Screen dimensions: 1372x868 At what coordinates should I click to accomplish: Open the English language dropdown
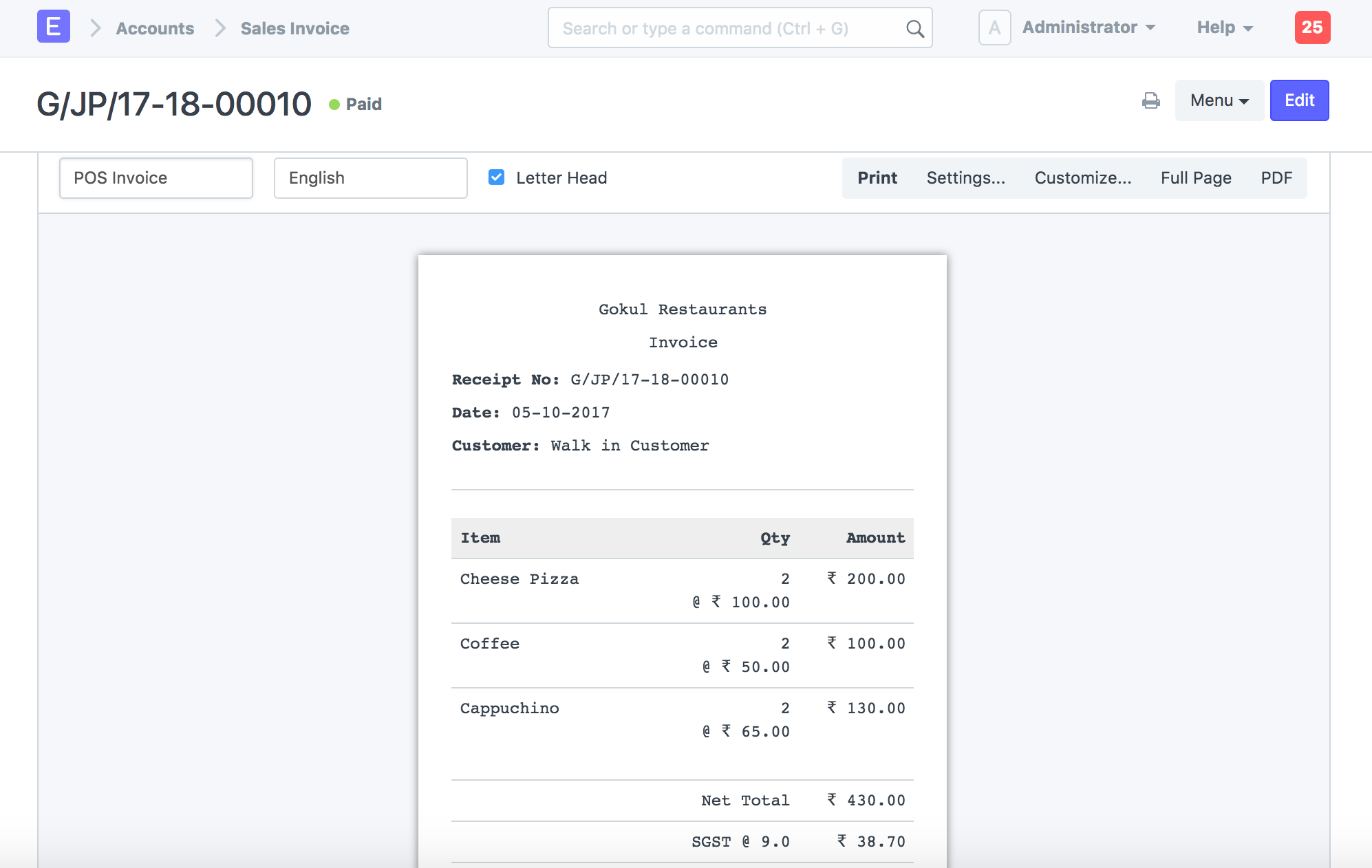[x=370, y=178]
